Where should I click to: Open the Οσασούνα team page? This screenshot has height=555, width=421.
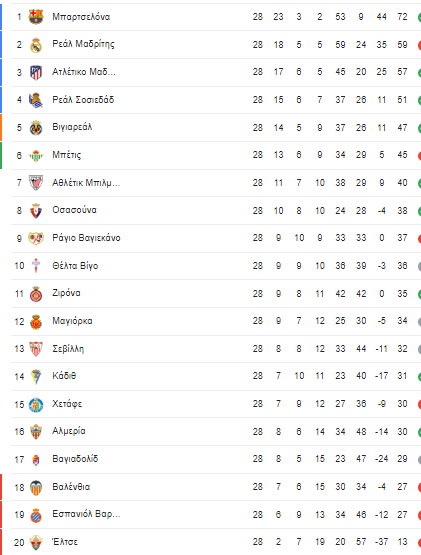coord(74,210)
